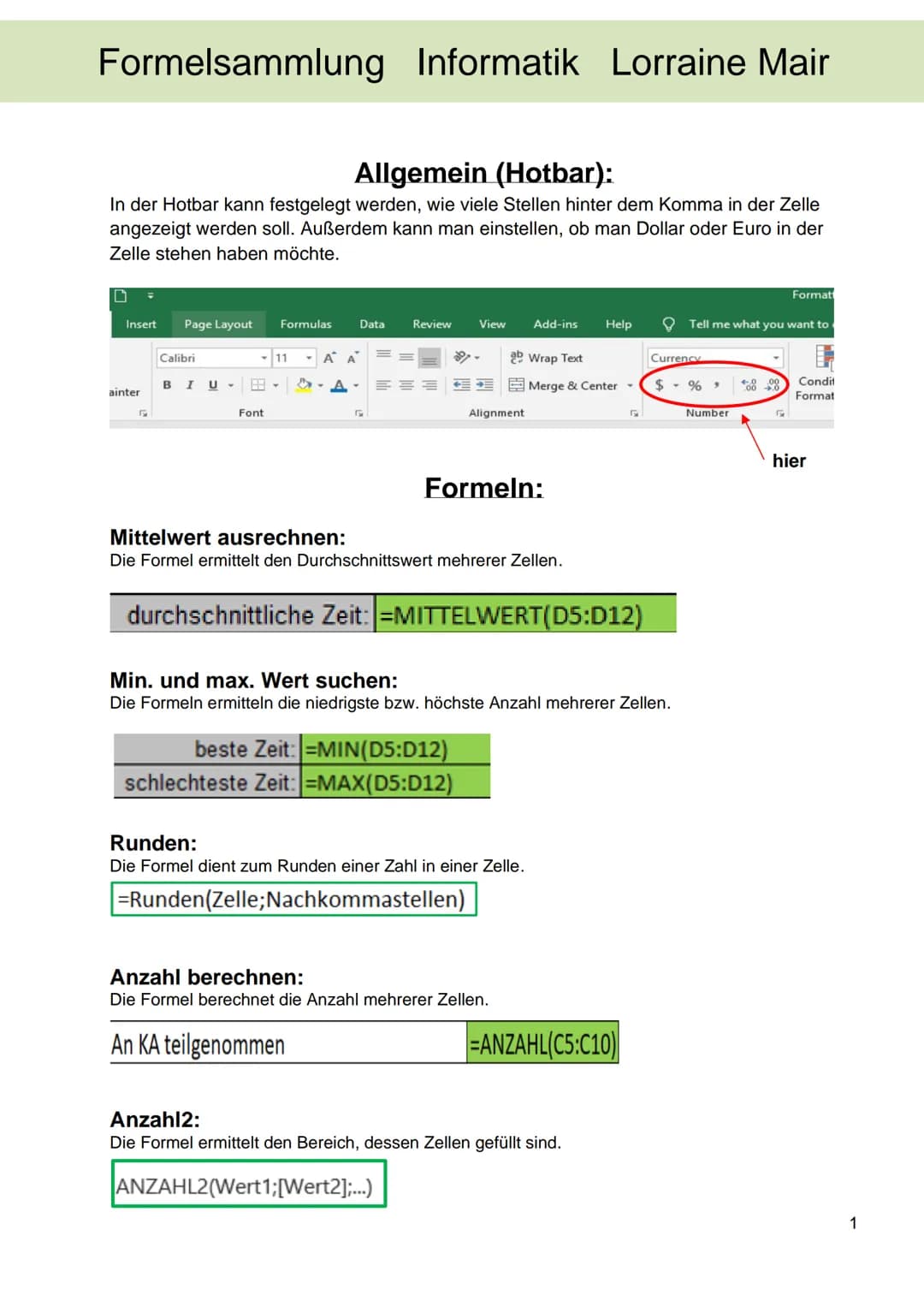
Task: Open the Currency number format dropdown
Action: click(x=776, y=358)
